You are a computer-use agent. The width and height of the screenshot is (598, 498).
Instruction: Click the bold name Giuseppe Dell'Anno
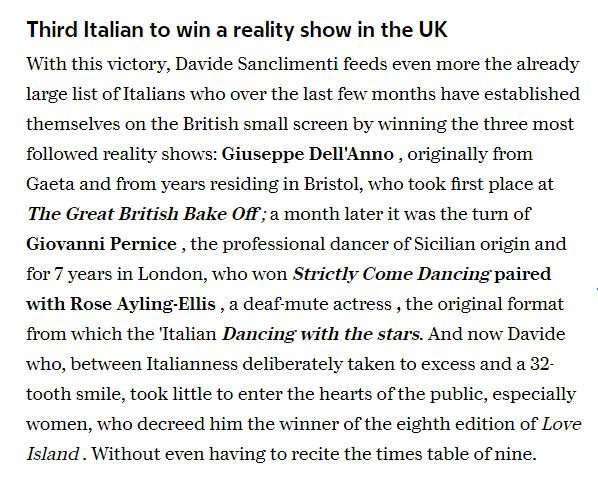tap(308, 154)
